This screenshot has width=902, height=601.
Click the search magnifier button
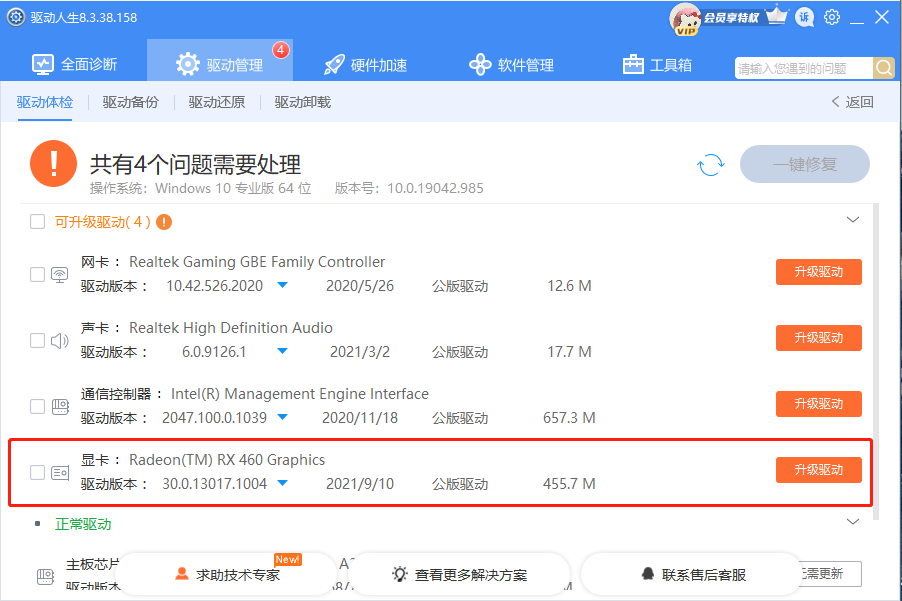tap(884, 68)
